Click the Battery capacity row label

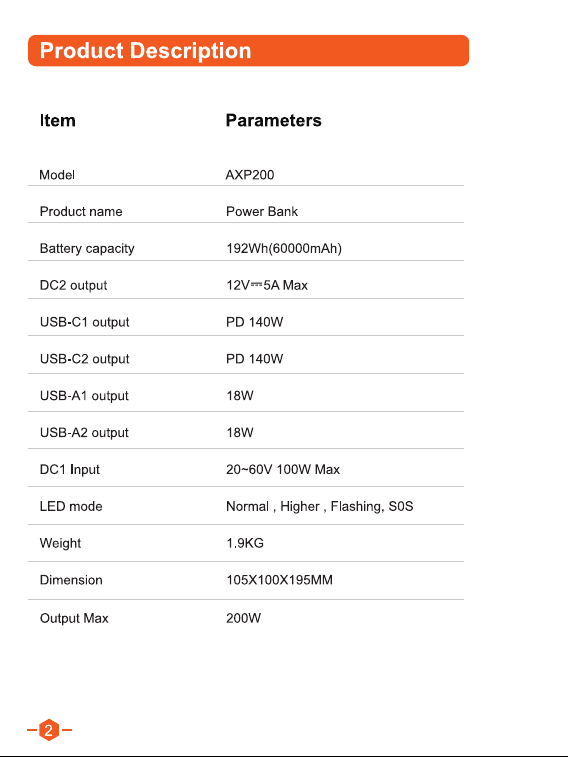(87, 249)
